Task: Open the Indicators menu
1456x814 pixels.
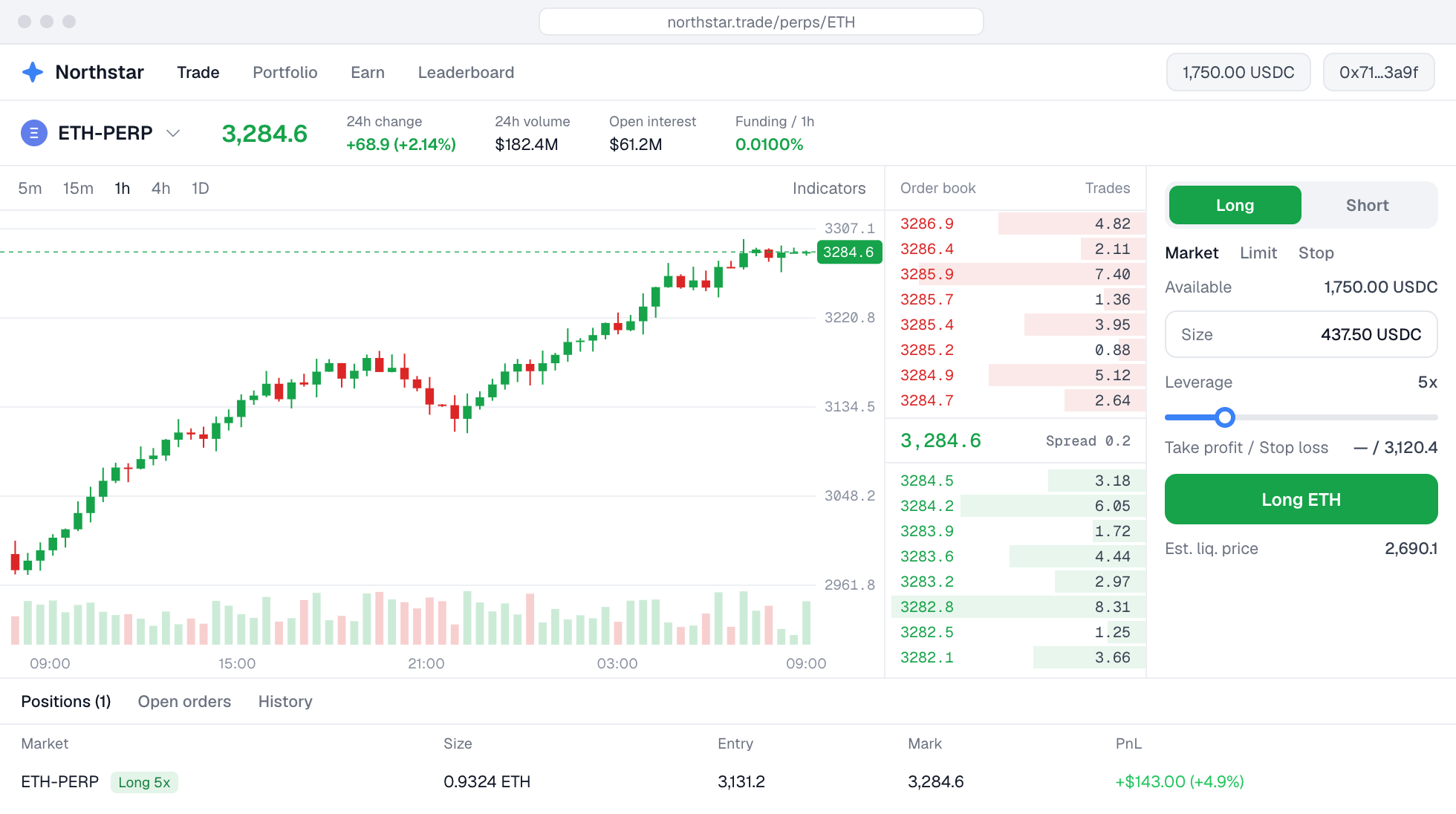Action: [829, 188]
